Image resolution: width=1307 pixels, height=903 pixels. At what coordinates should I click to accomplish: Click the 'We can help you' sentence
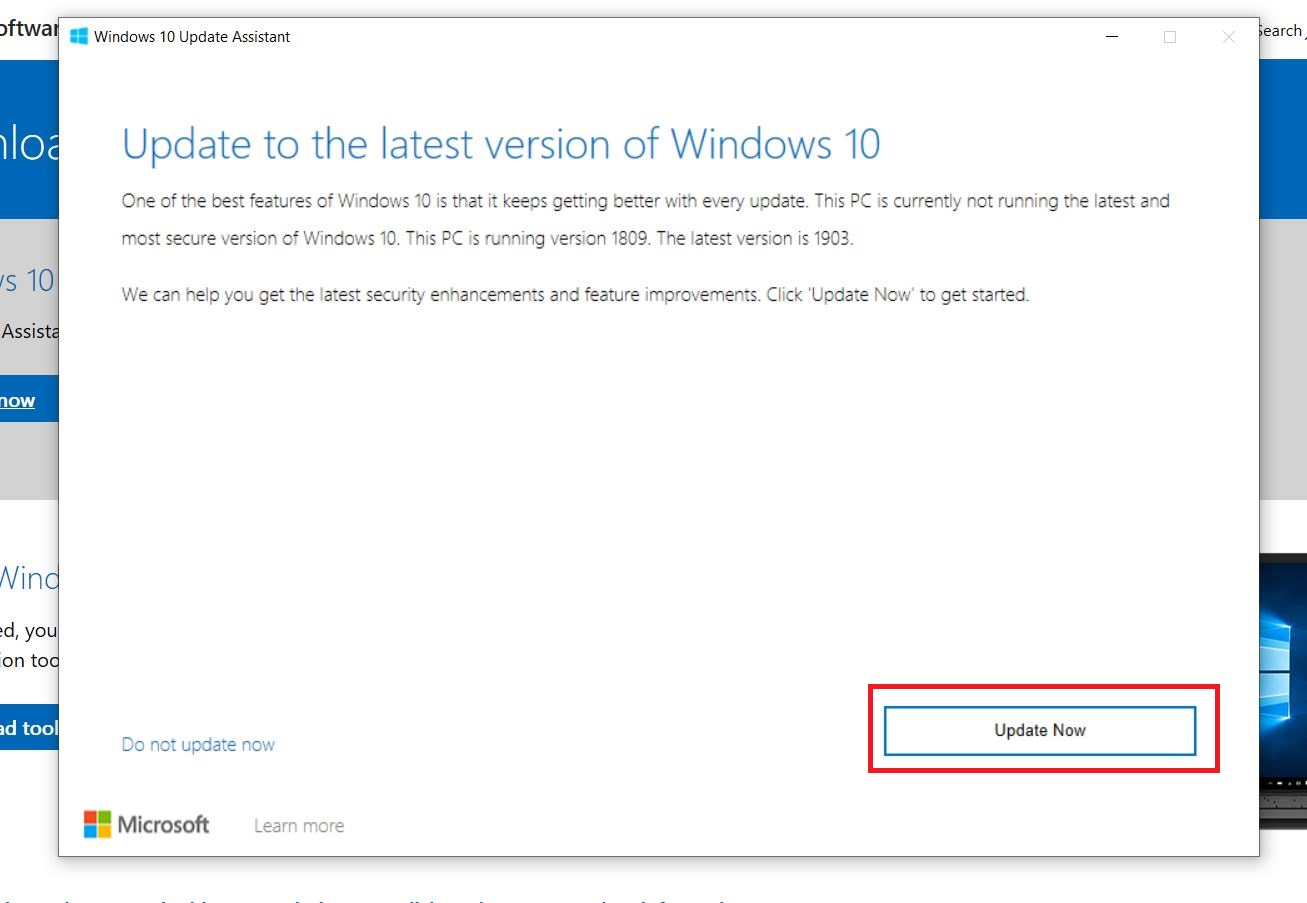pyautogui.click(x=575, y=295)
